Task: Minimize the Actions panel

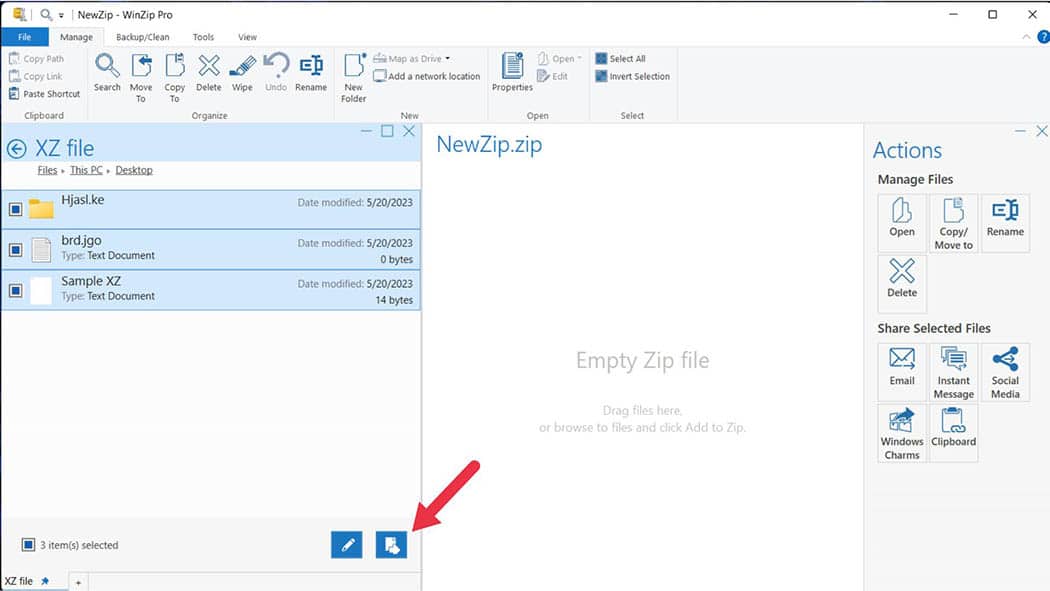Action: (x=1020, y=131)
